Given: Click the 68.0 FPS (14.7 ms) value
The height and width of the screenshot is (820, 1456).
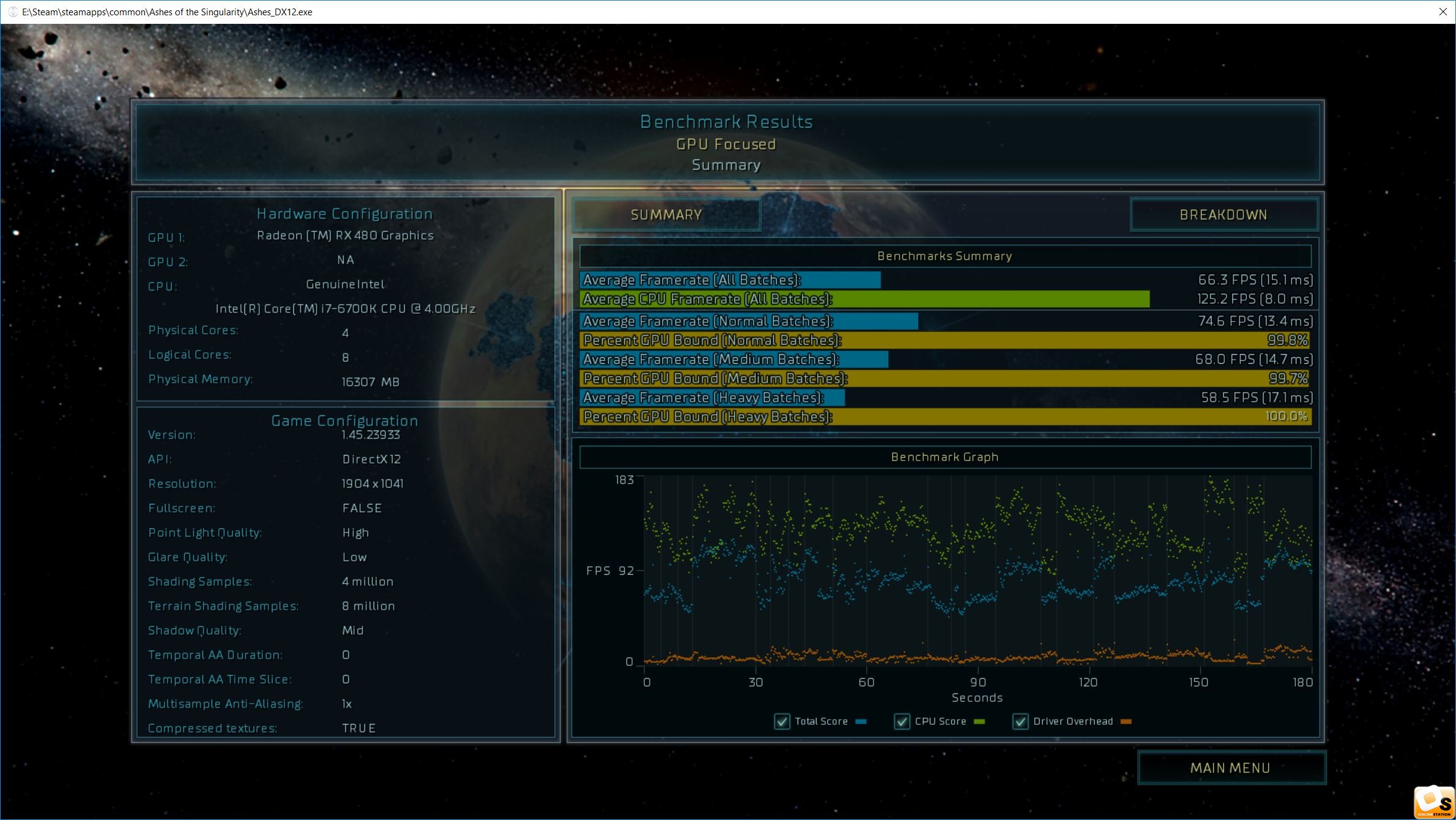Looking at the screenshot, I should [1254, 359].
